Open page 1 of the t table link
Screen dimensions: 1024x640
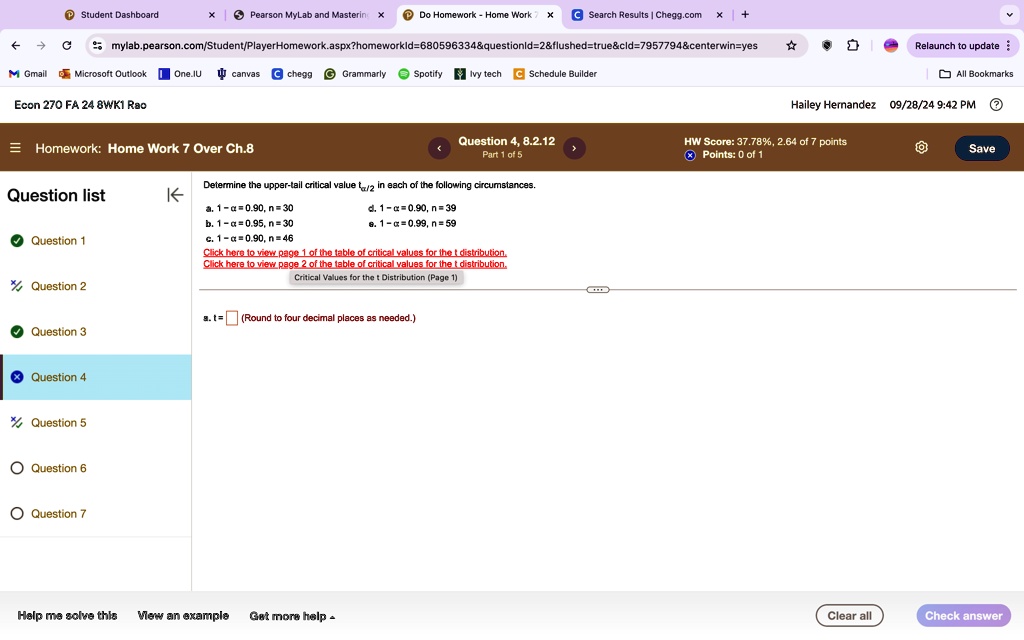(x=355, y=253)
